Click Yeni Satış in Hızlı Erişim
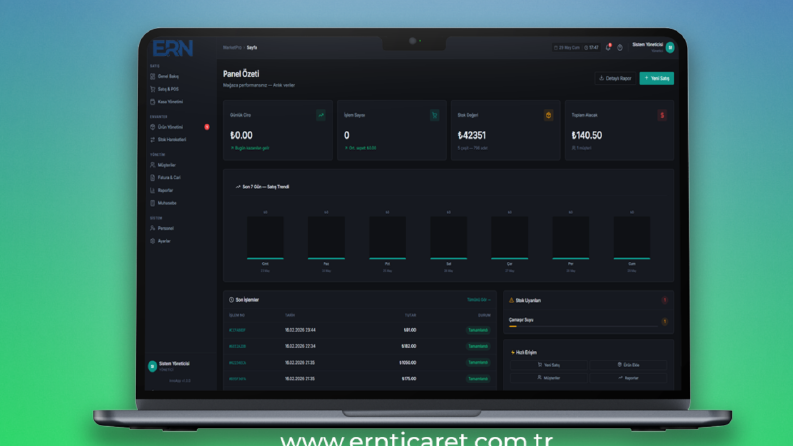The height and width of the screenshot is (446, 793). (549, 365)
